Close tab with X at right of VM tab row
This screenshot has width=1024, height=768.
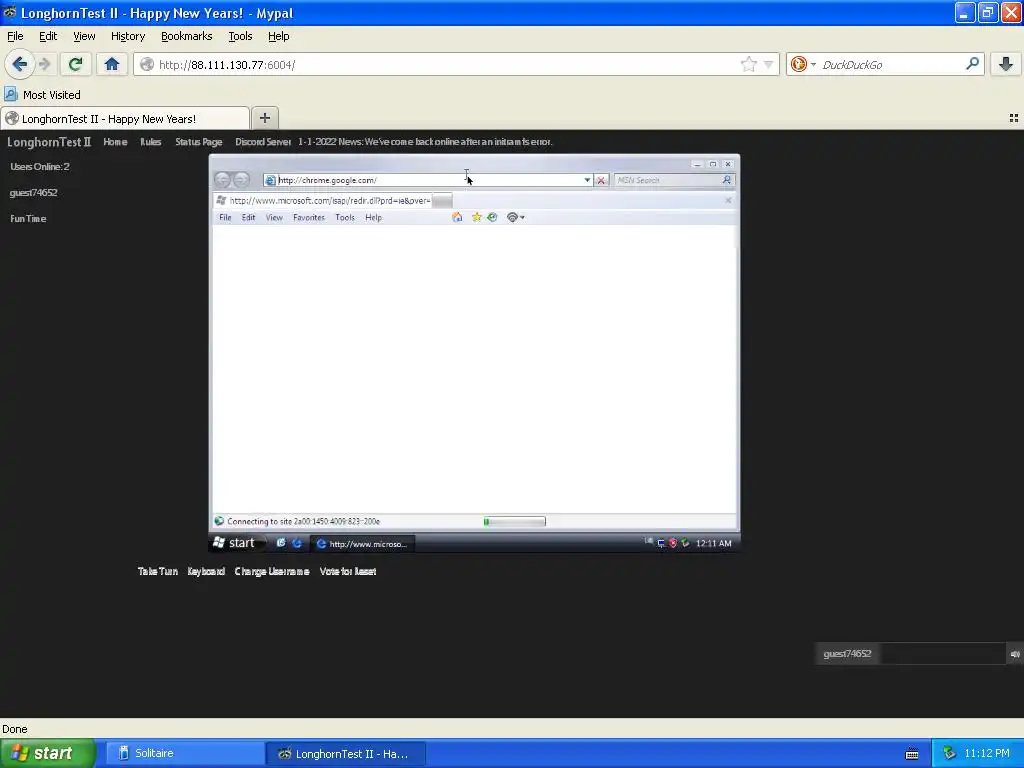click(728, 200)
